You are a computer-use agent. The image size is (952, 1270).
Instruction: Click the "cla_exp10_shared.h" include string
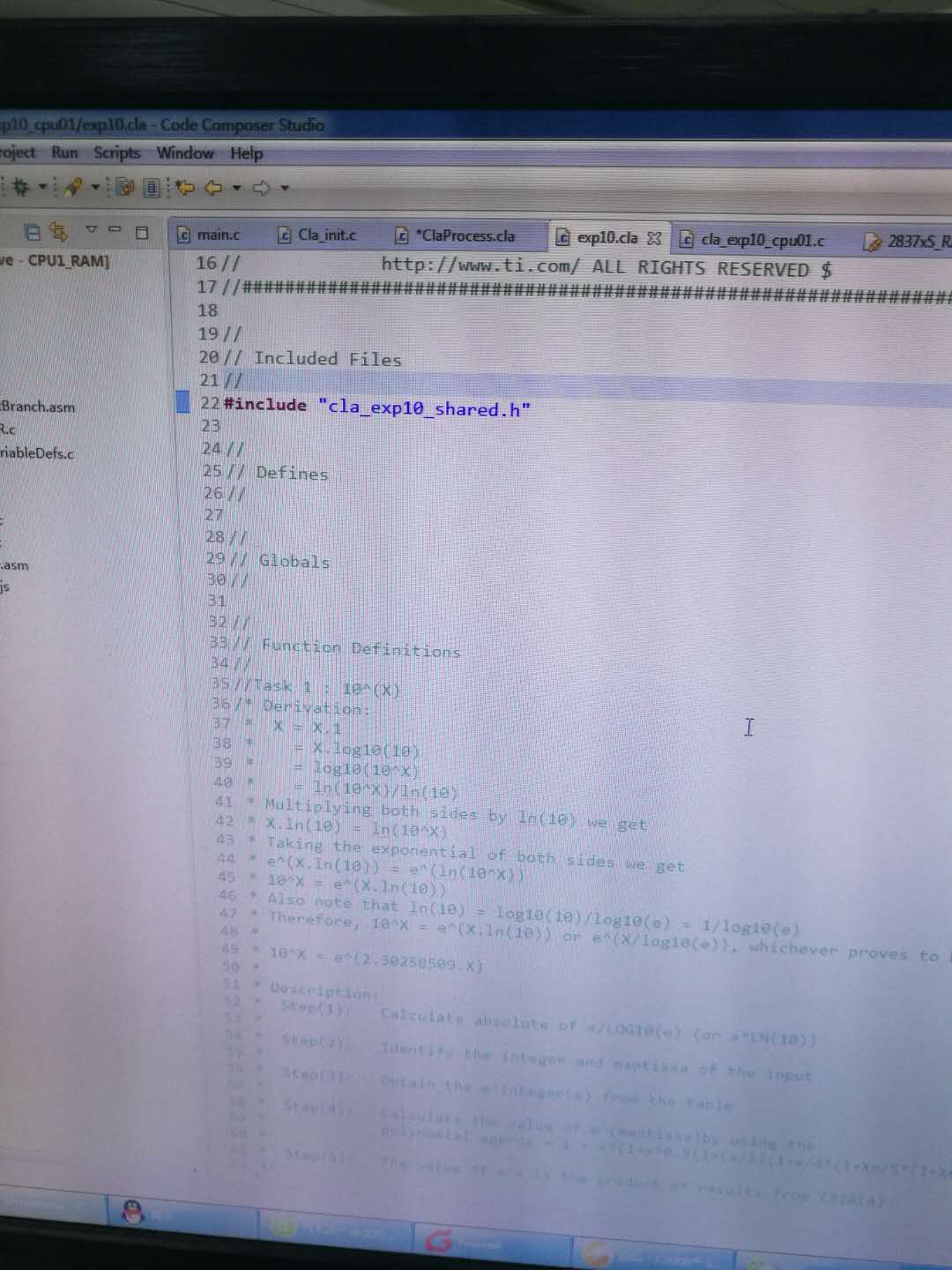424,407
